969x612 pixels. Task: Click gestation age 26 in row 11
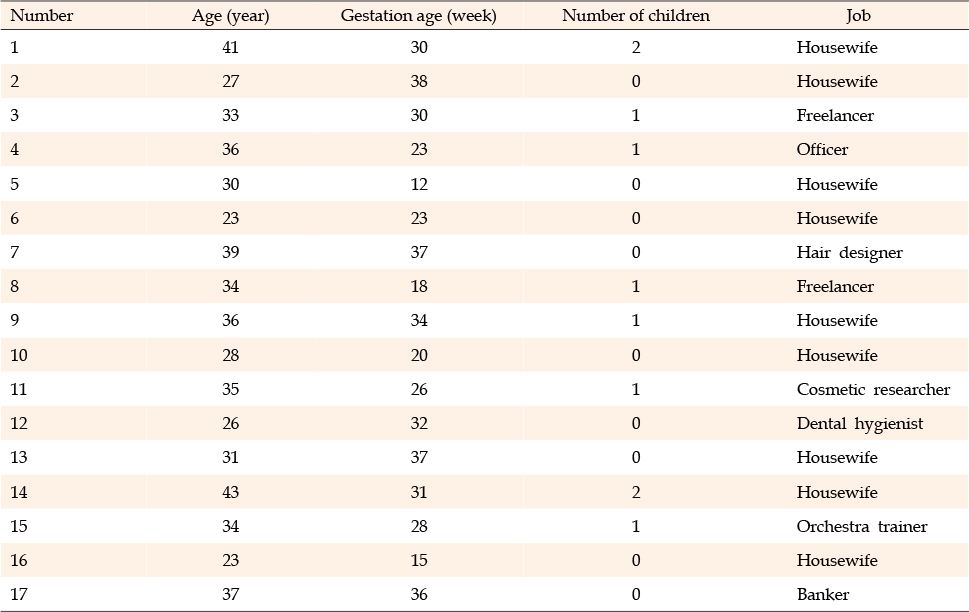click(x=418, y=389)
